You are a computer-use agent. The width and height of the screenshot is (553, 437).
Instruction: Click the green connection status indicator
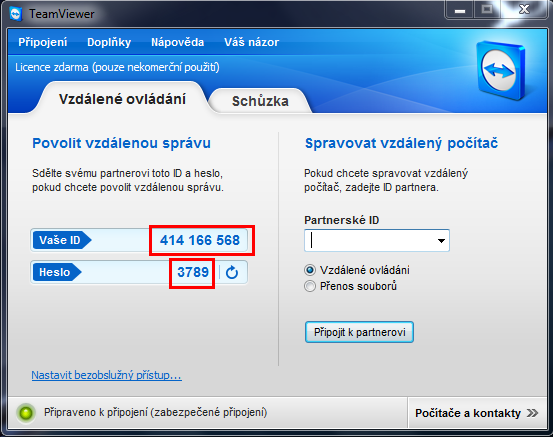(26, 413)
